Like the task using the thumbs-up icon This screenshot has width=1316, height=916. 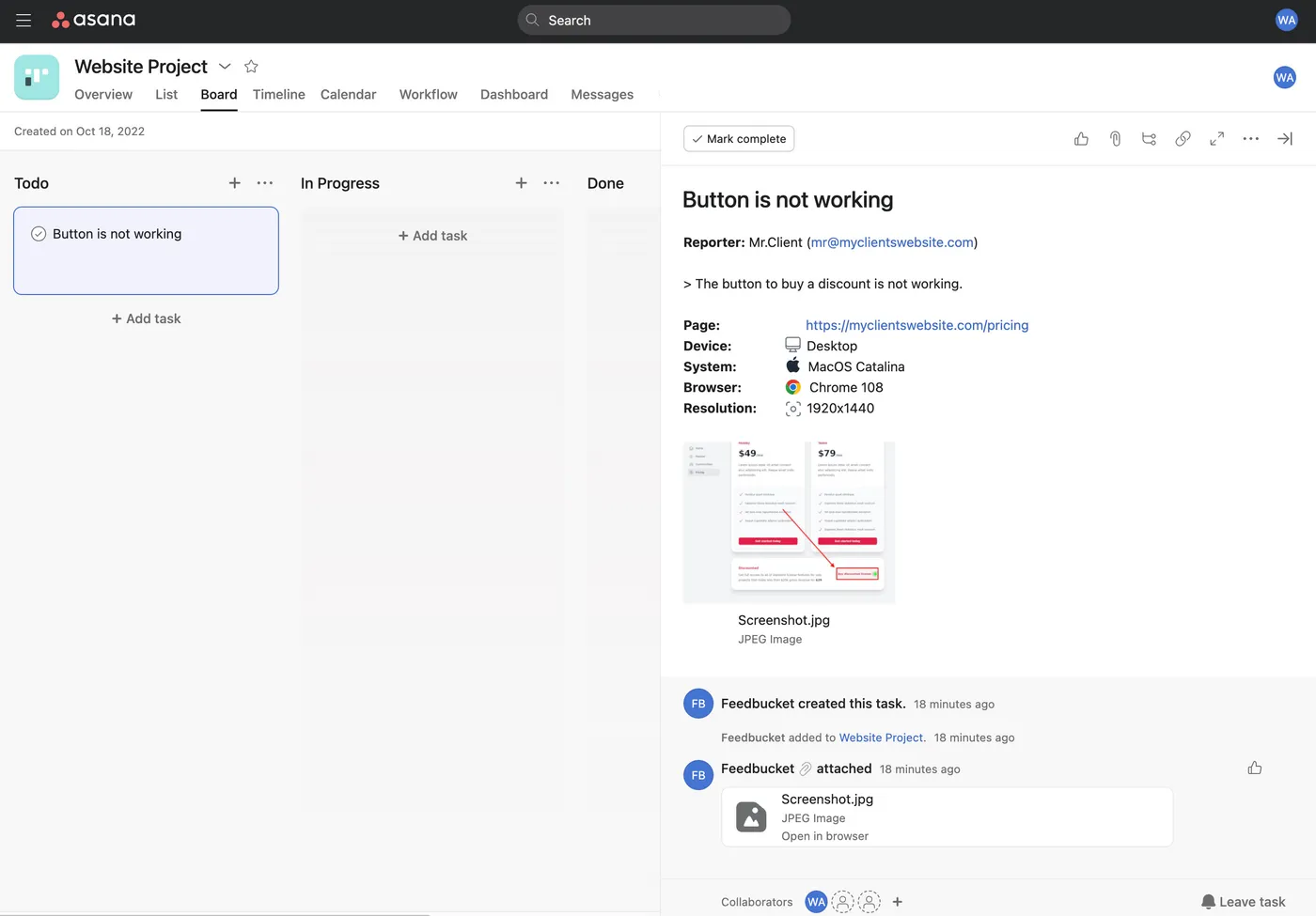(1081, 138)
